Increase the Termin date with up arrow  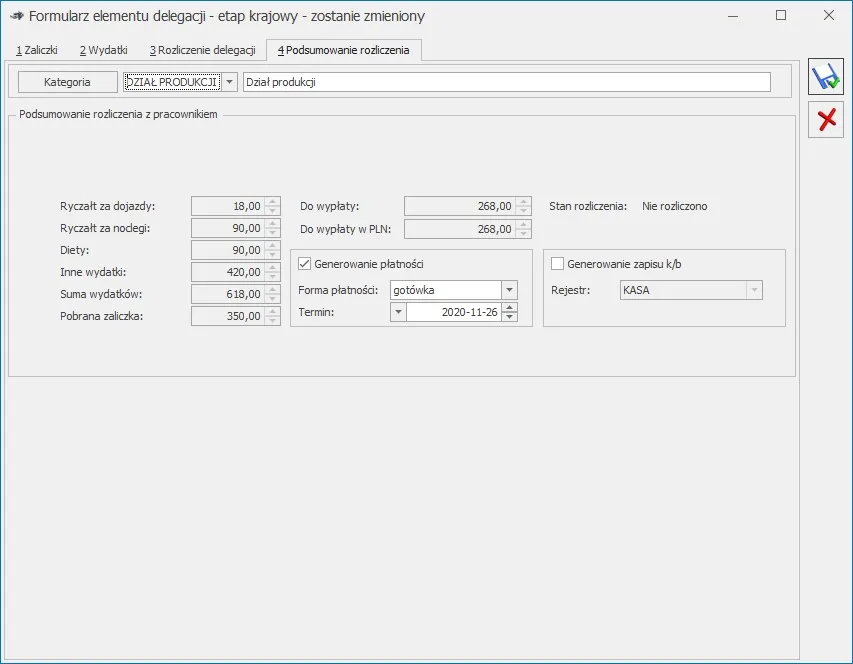[510, 307]
